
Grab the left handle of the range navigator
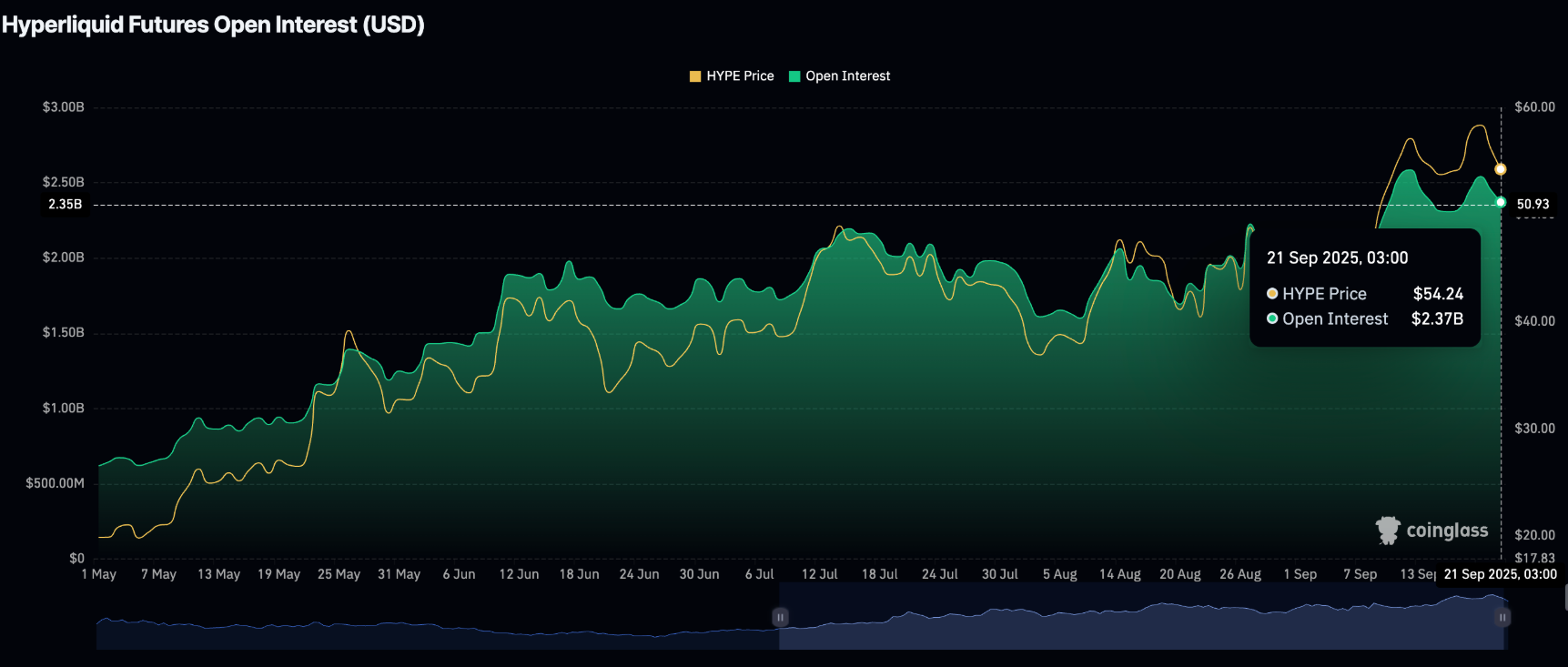780,617
